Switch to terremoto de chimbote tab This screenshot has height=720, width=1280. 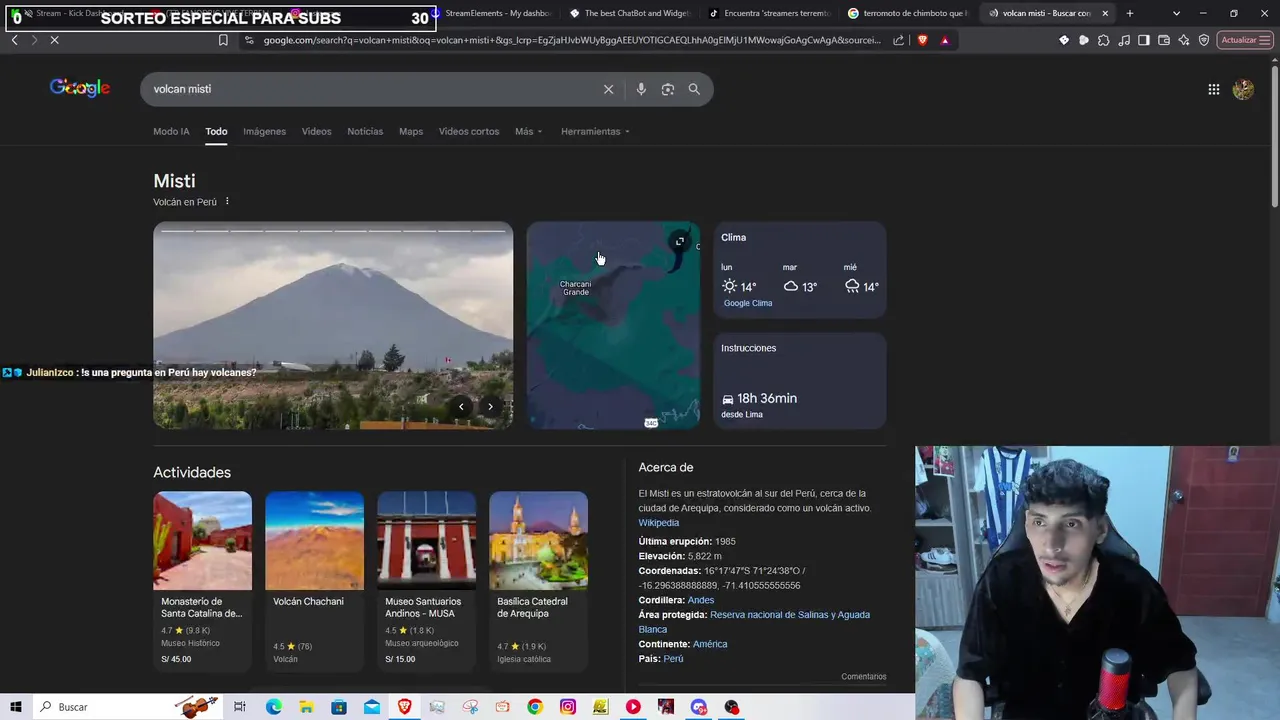coord(907,13)
